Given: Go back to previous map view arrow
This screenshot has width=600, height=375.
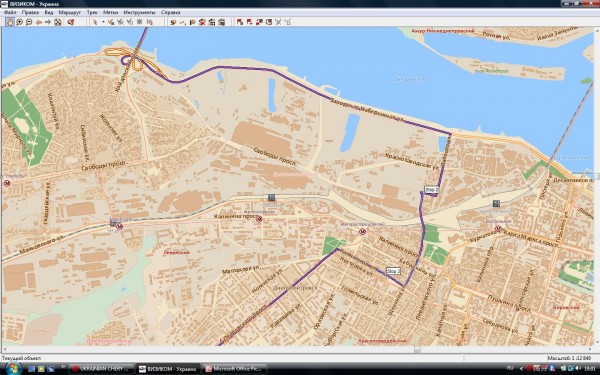Looking at the screenshot, I should 38,22.
